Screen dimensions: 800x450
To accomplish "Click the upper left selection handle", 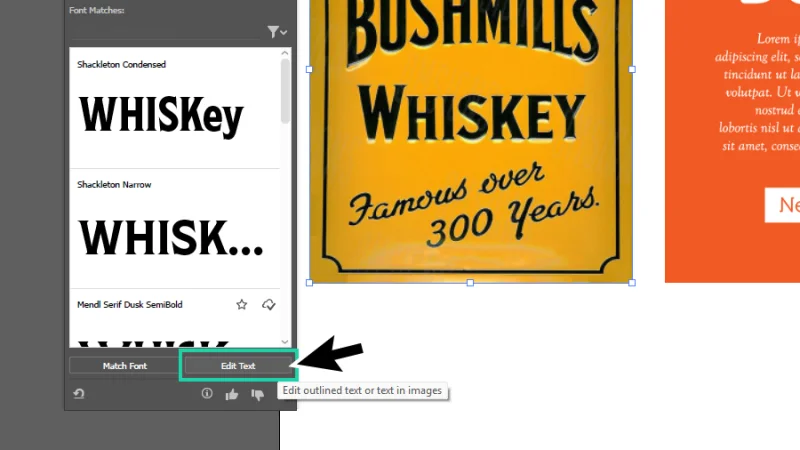I will point(309,69).
